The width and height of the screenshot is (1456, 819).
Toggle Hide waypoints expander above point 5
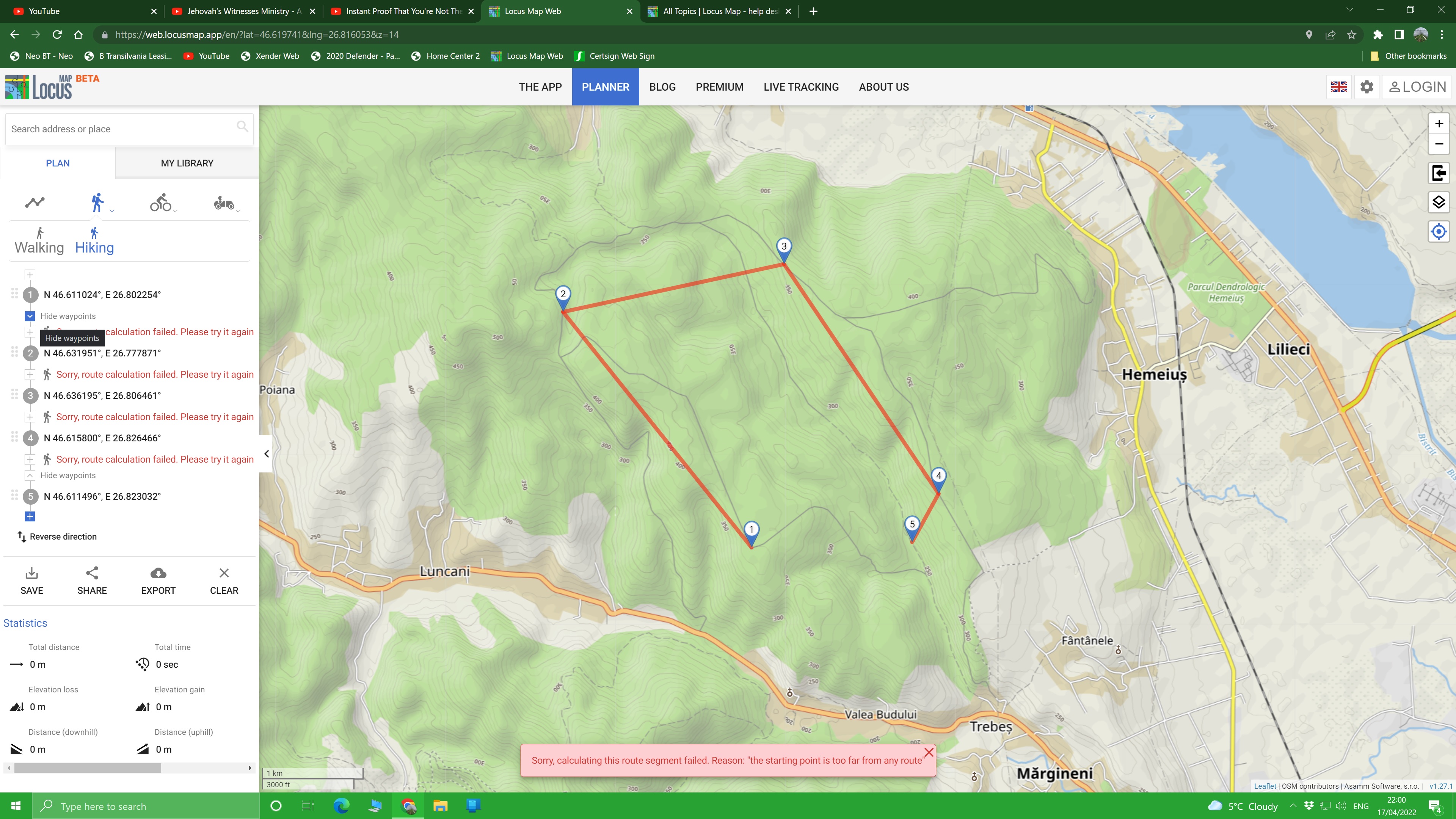[x=30, y=475]
